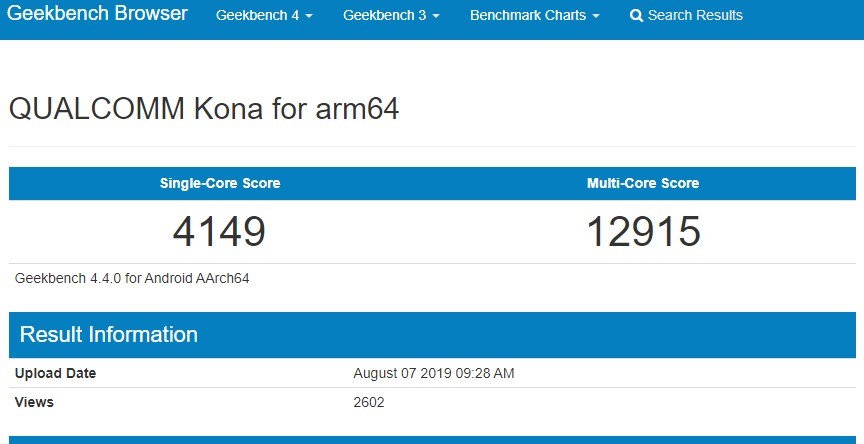This screenshot has width=864, height=444.
Task: Select the 2602 views count
Action: coord(369,402)
